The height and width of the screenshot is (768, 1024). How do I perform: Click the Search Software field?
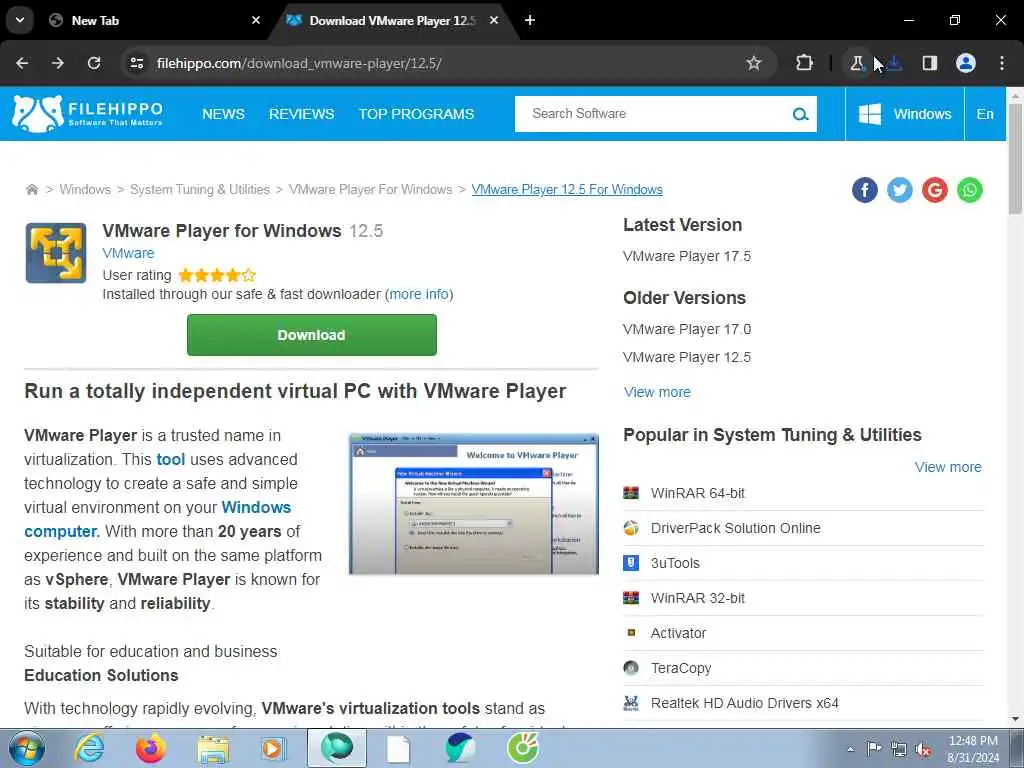pyautogui.click(x=653, y=114)
